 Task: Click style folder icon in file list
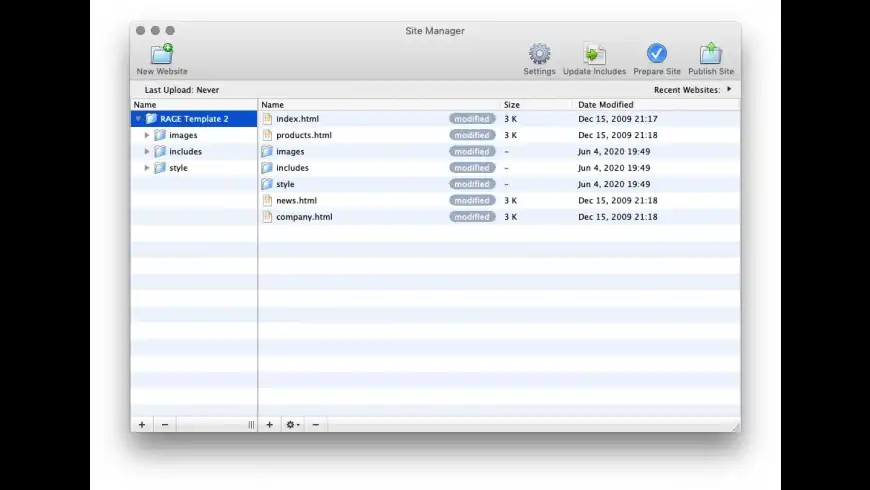267,184
